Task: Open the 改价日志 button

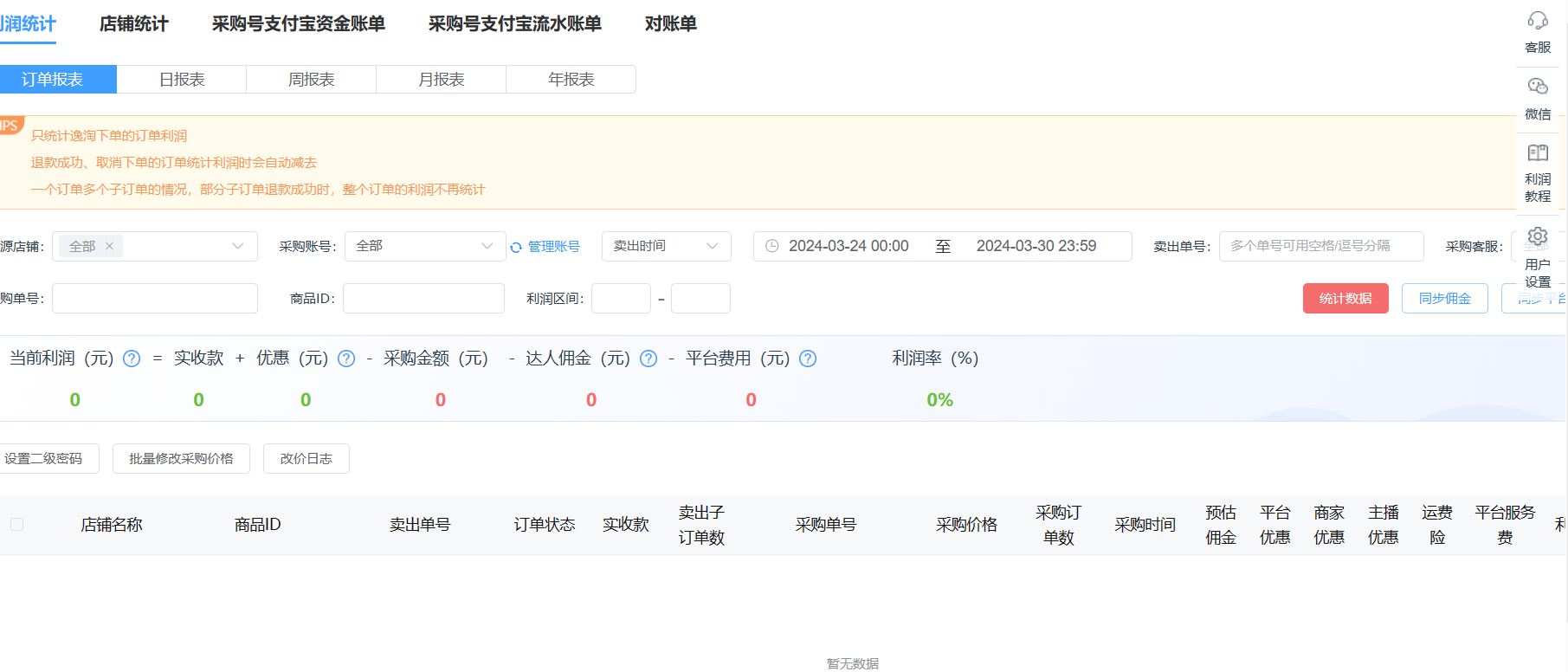Action: pos(306,458)
